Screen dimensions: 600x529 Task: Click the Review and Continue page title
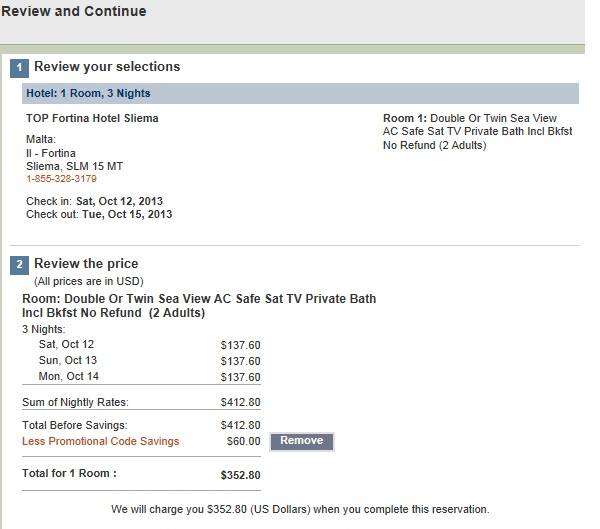(x=74, y=11)
